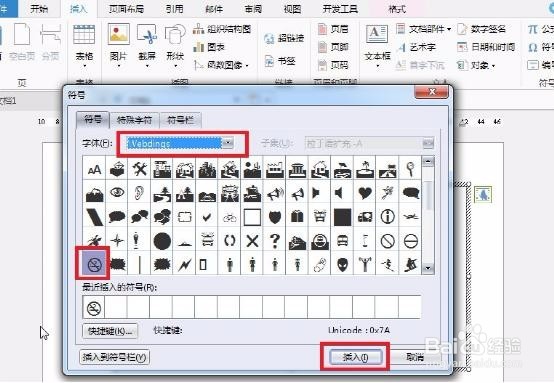Click the recently used no-smoking symbol
Screen dimensions: 554x383
94,308
